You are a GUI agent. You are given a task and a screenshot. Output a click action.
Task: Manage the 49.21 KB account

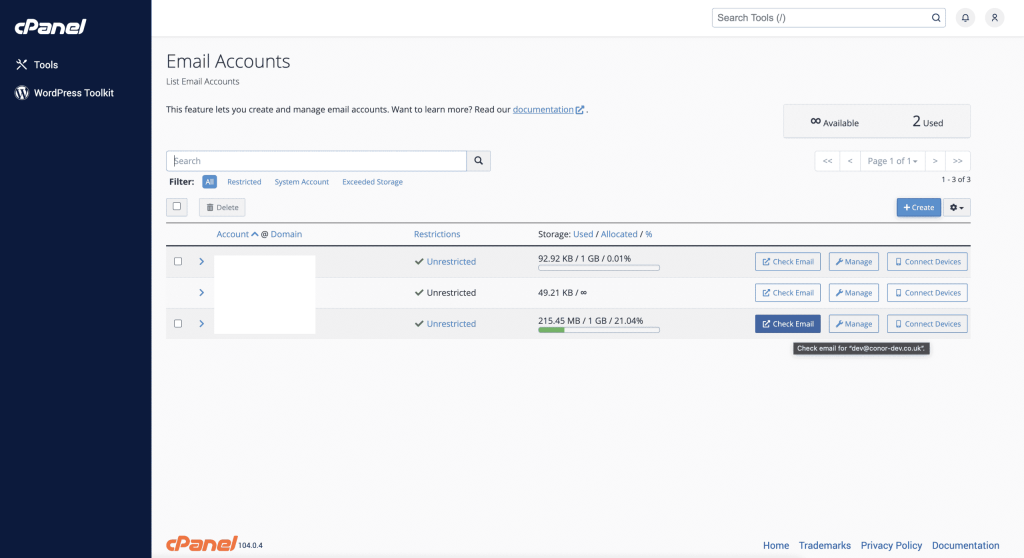[x=854, y=293]
